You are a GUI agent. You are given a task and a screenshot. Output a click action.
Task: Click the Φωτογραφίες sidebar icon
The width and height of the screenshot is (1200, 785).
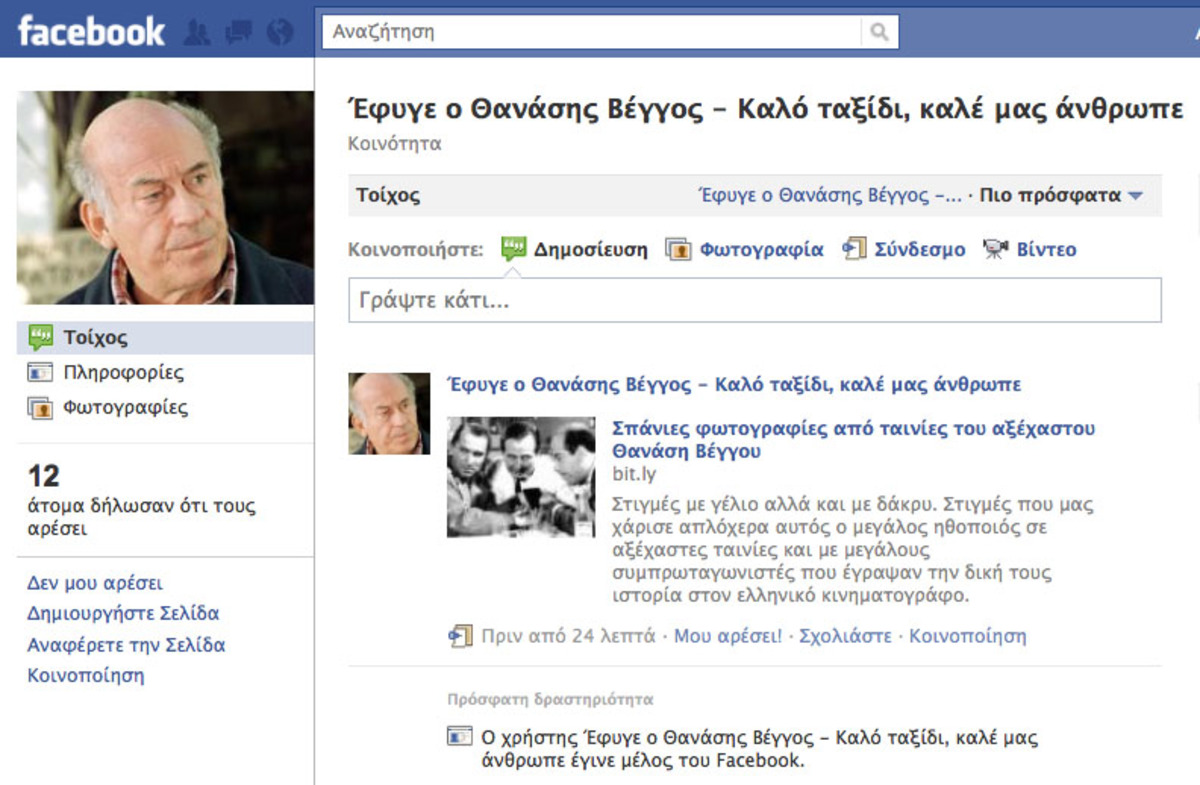(x=40, y=408)
